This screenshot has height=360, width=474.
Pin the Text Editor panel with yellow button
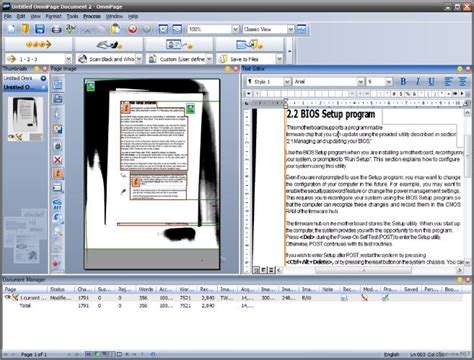click(460, 69)
